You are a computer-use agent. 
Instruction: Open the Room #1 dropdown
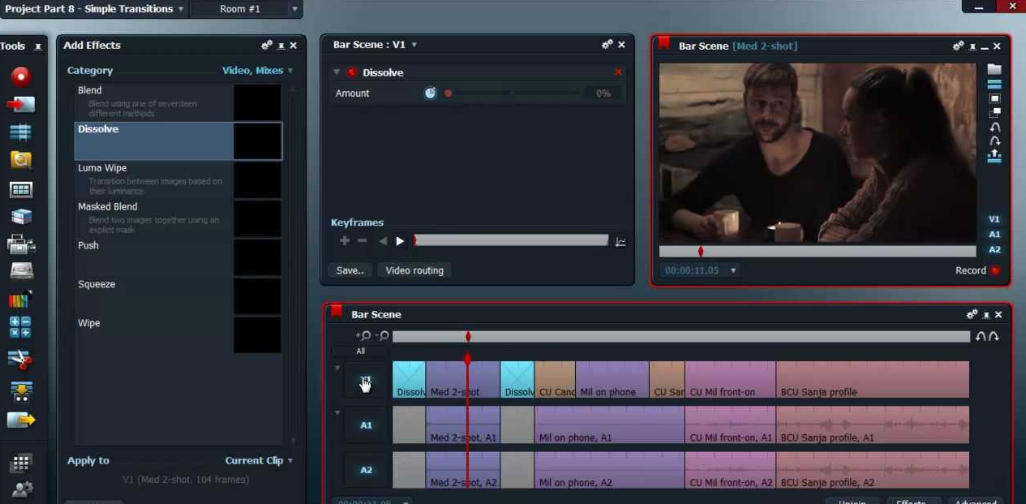(294, 9)
